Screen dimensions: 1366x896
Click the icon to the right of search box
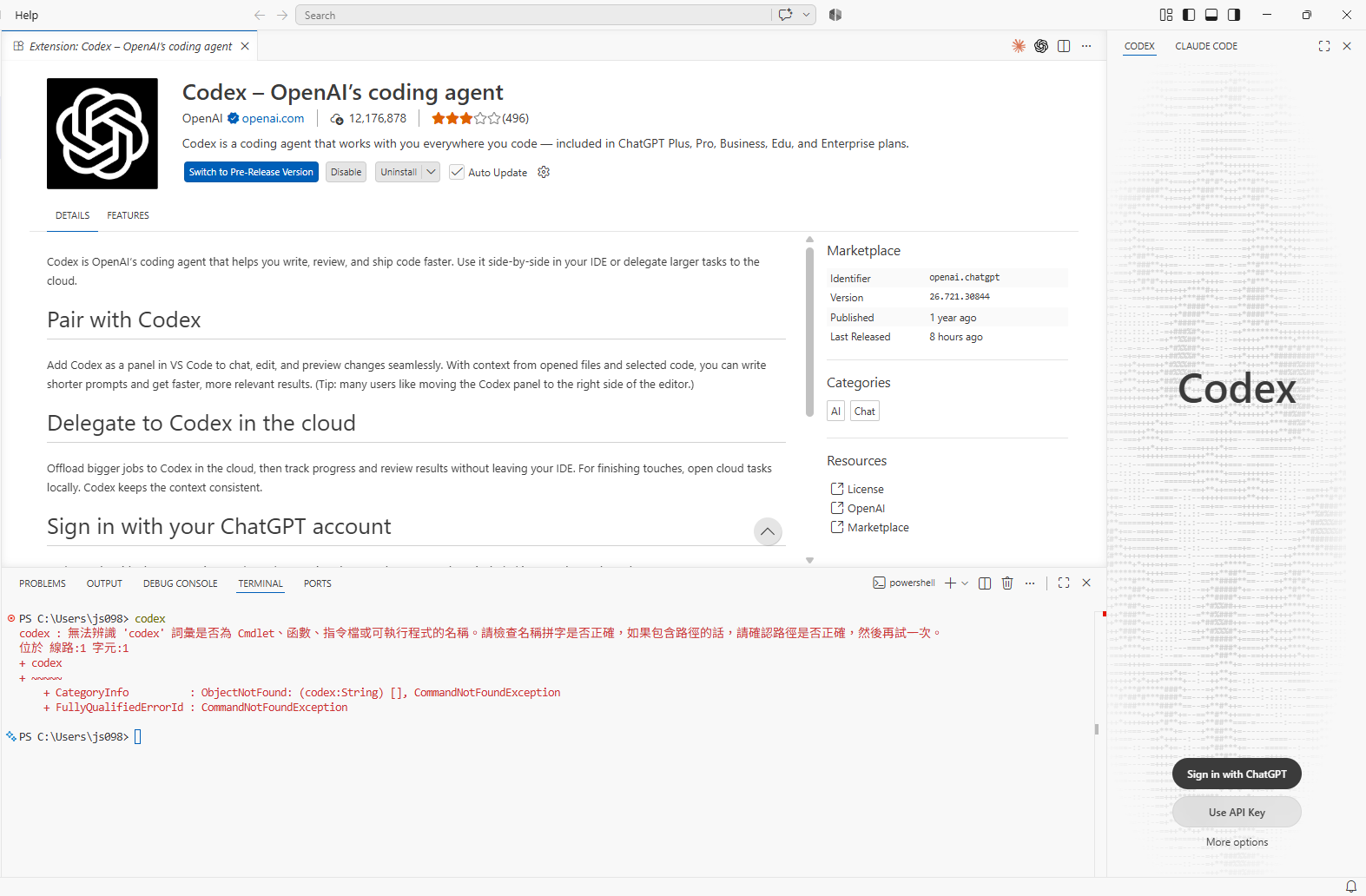[x=835, y=15]
